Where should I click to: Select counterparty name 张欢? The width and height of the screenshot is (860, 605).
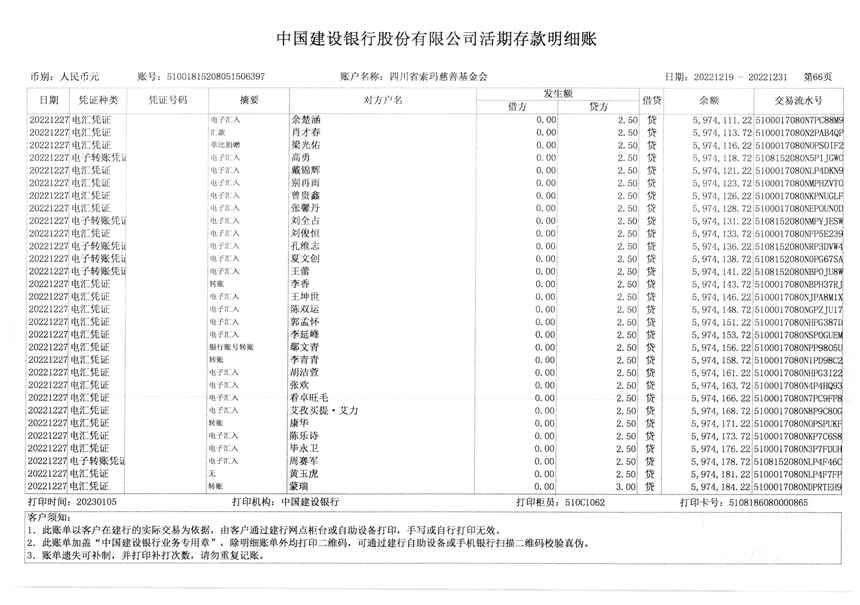click(x=300, y=385)
